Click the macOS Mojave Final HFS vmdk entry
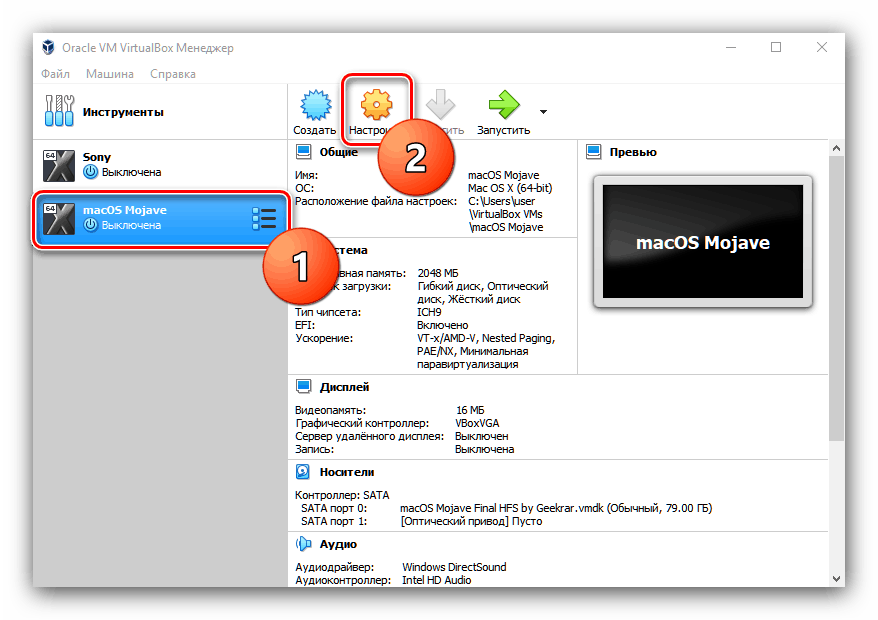The height and width of the screenshot is (620, 878). 556,508
